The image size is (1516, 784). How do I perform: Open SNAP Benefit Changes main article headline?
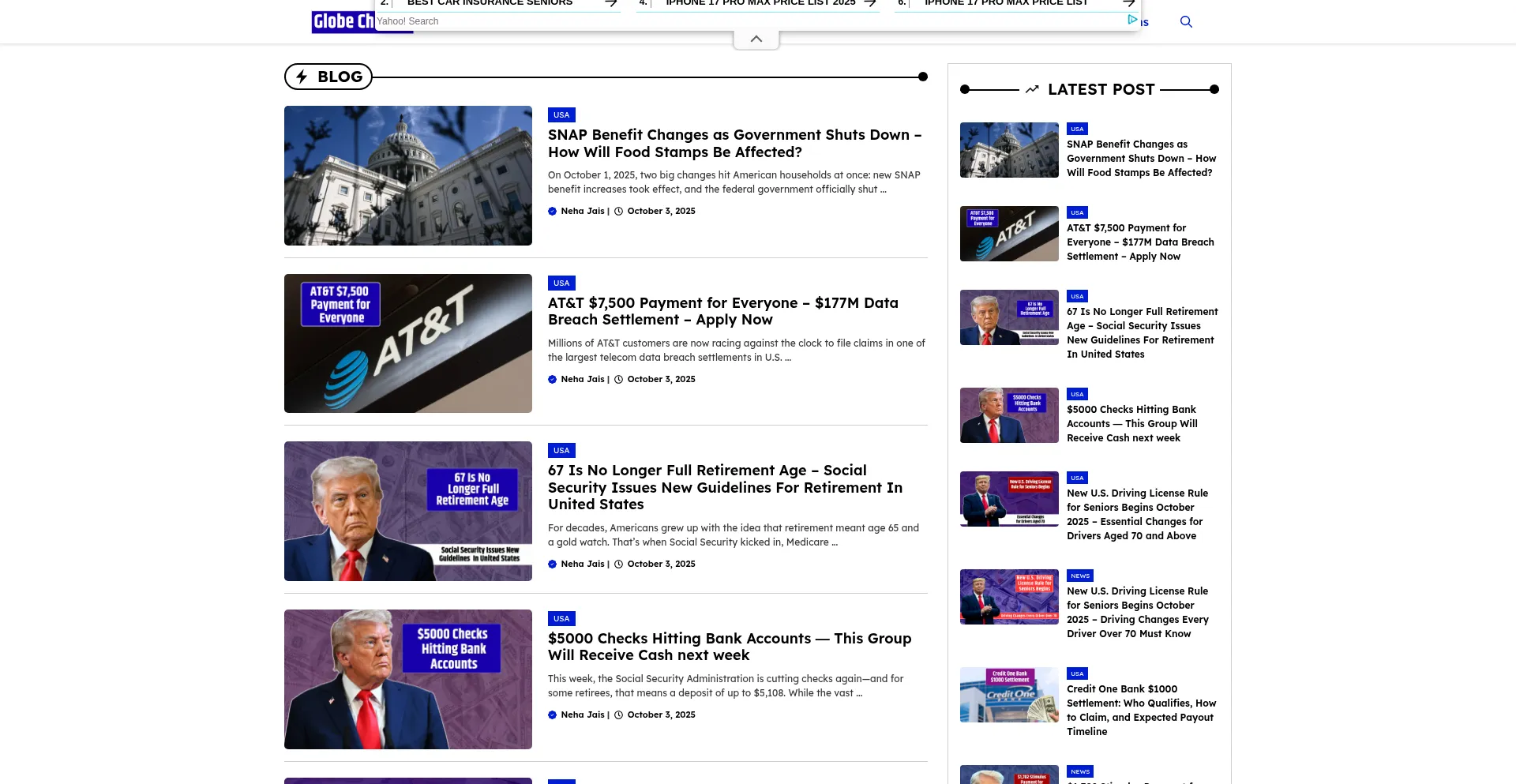click(734, 144)
